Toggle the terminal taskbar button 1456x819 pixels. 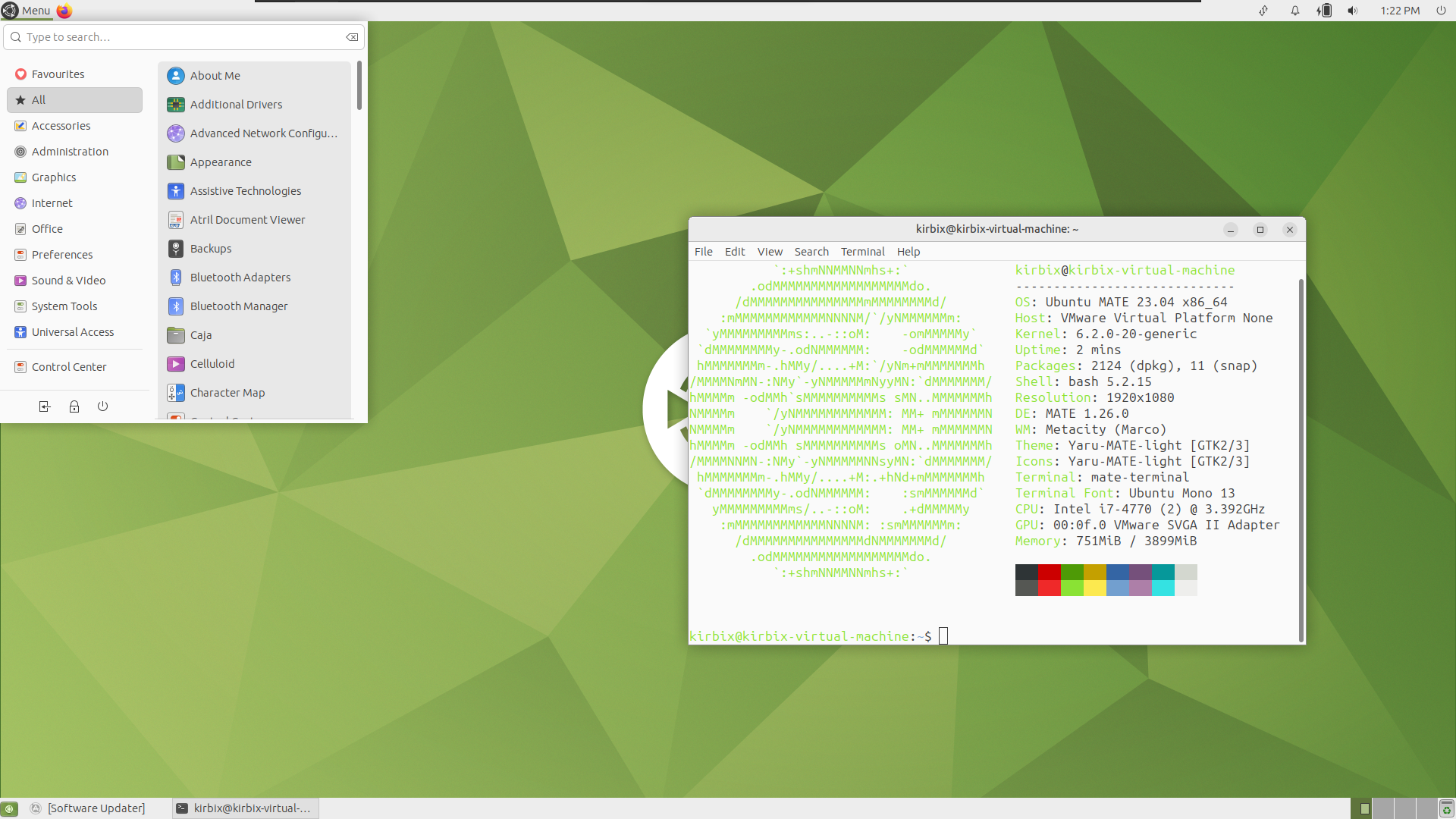(x=244, y=807)
